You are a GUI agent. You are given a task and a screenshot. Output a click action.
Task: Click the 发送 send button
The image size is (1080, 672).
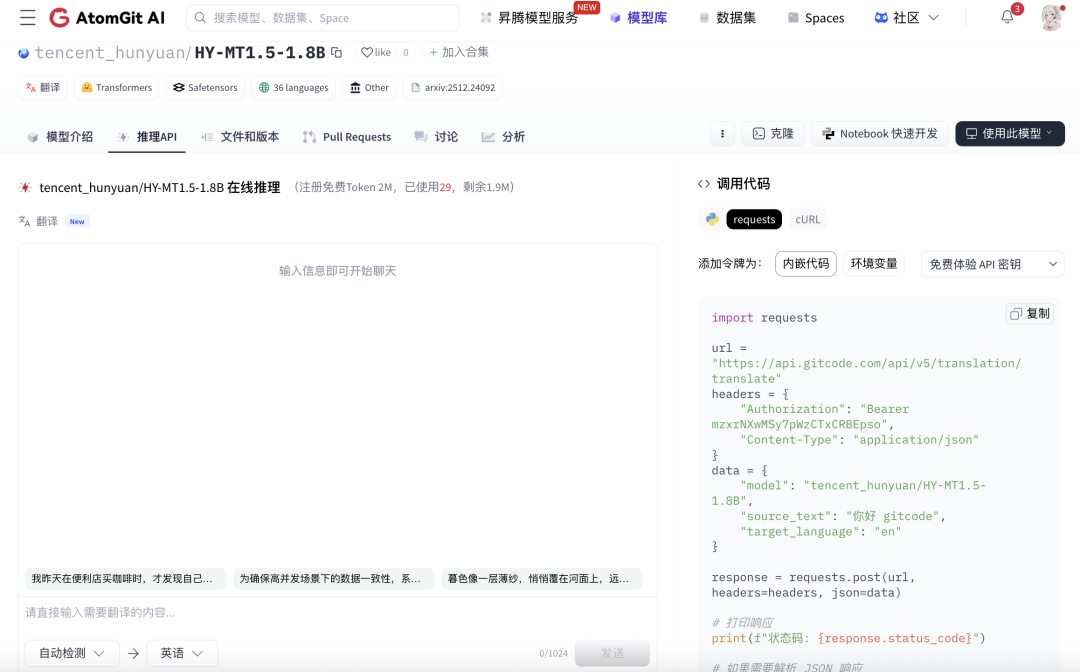pyautogui.click(x=612, y=653)
